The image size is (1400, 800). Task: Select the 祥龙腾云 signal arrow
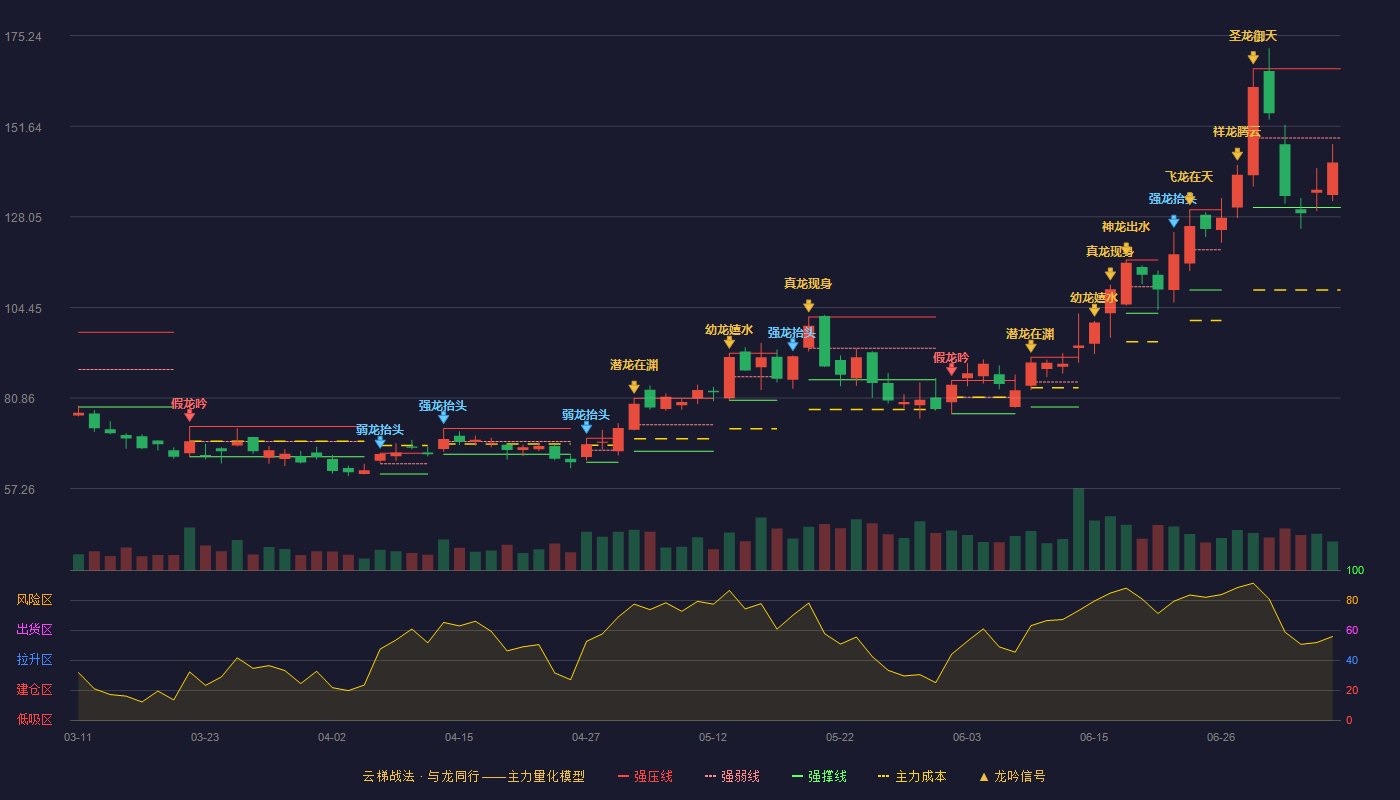coord(1237,154)
